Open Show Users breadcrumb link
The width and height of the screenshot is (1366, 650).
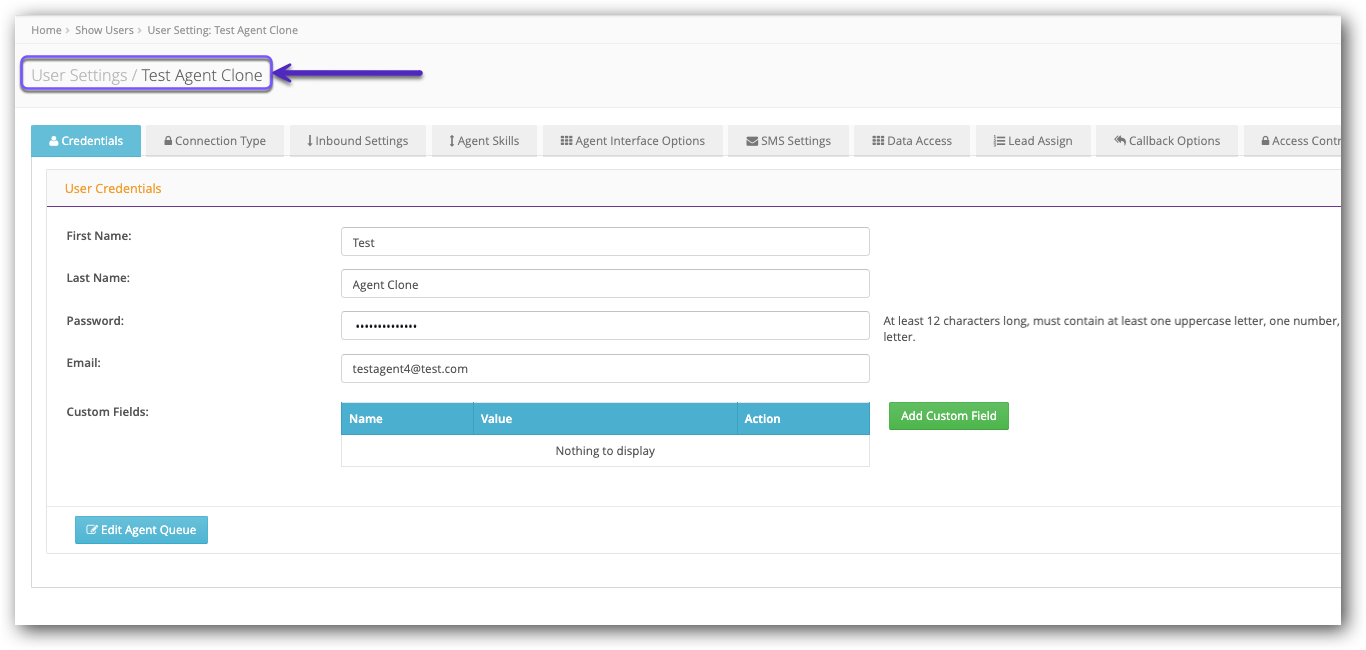[104, 30]
